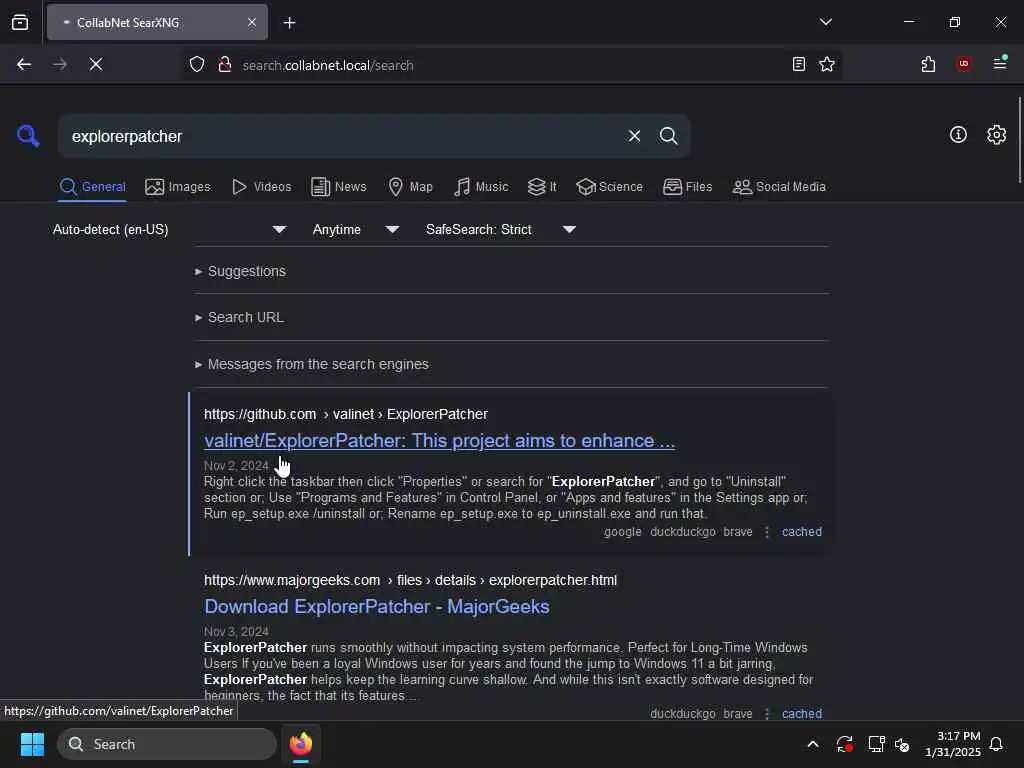Open notification bell in taskbar

(996, 744)
